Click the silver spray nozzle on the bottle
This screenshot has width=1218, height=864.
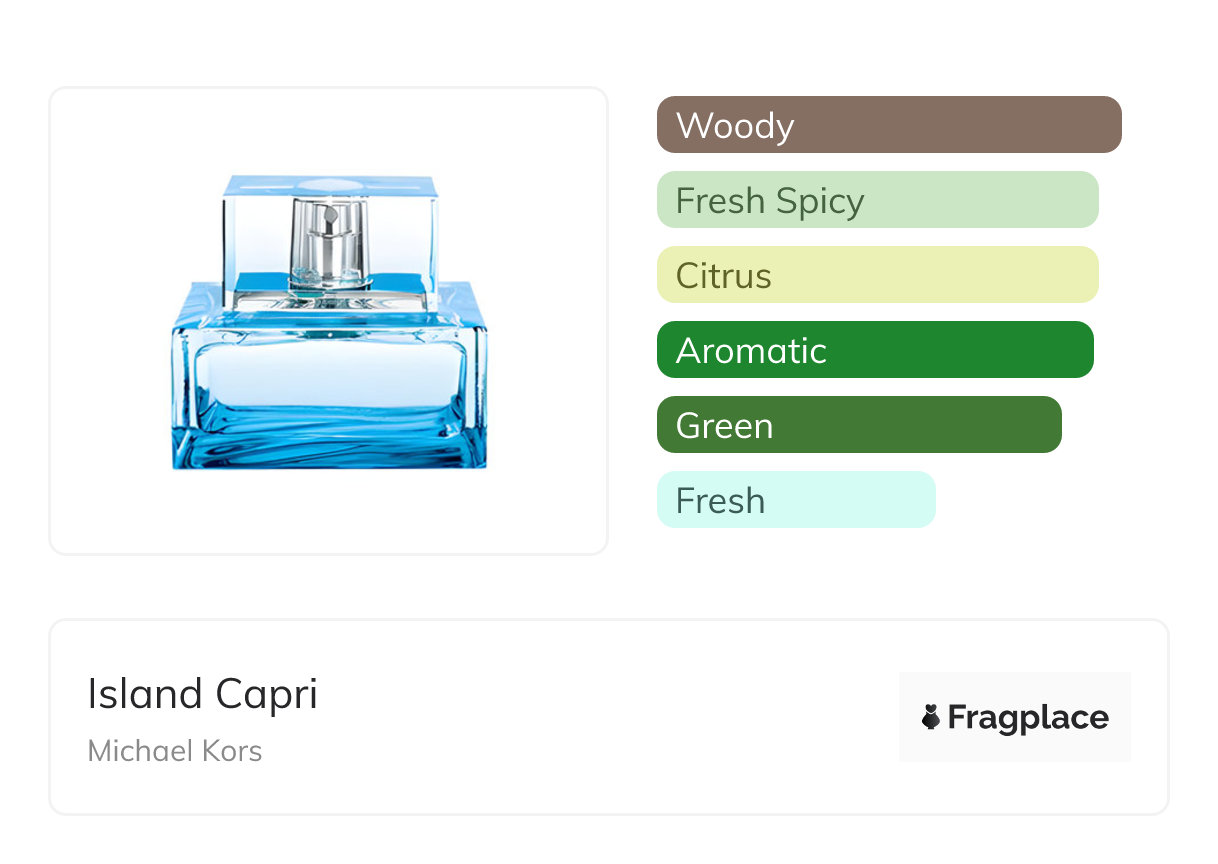(325, 240)
